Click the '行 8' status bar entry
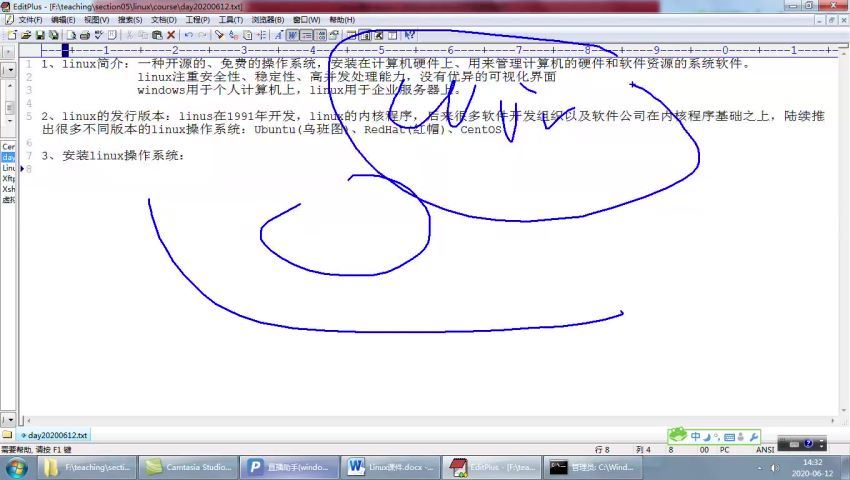 [602, 450]
